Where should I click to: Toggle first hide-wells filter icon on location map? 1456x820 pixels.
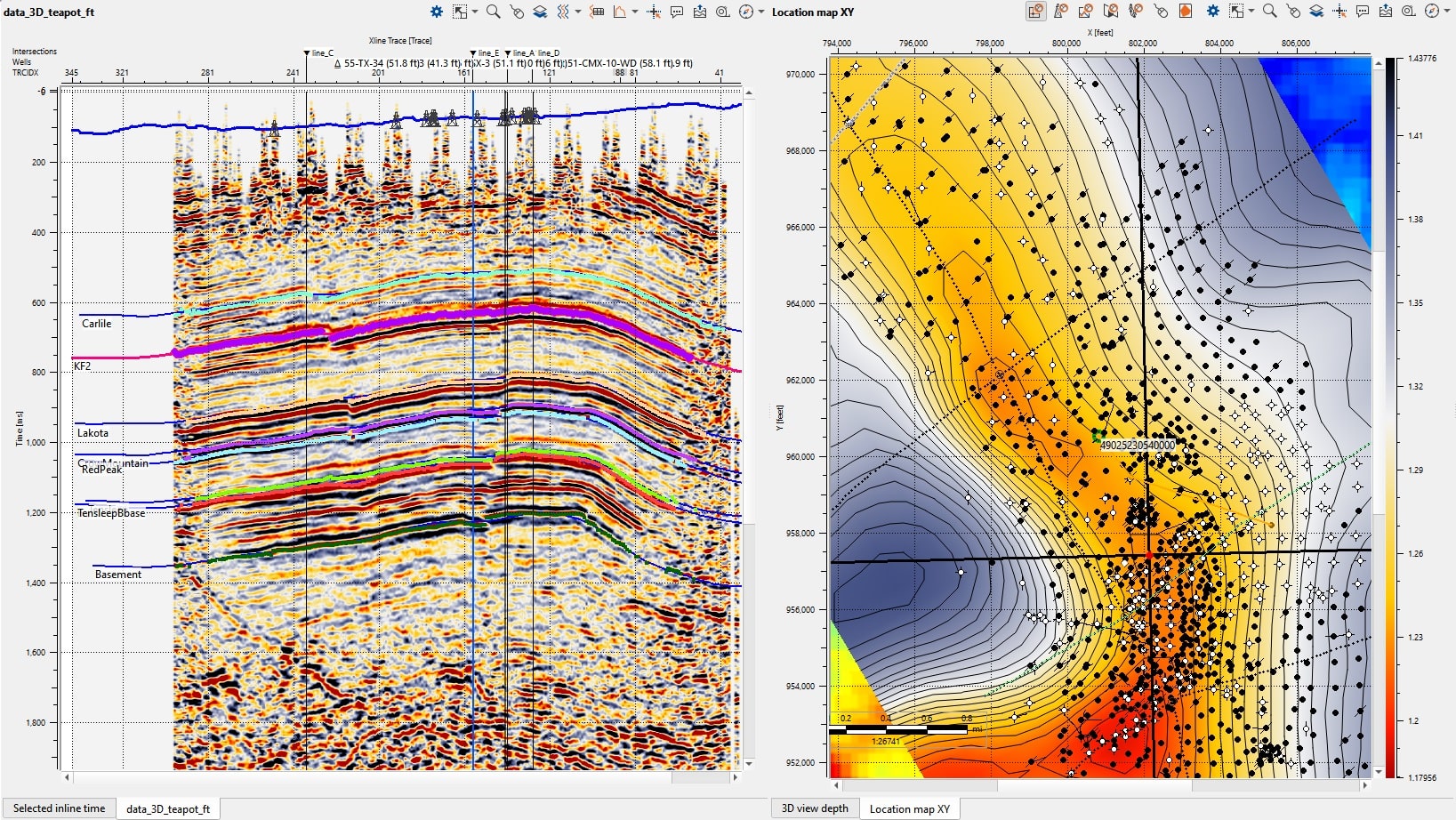click(x=1036, y=12)
